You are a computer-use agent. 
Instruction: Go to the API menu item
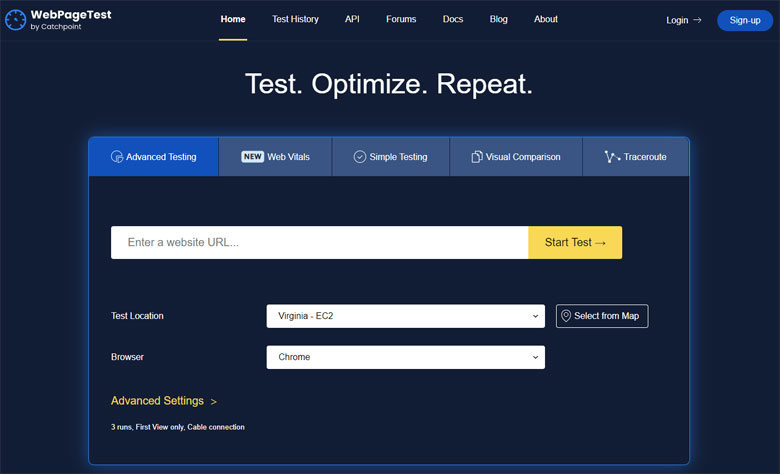(352, 19)
